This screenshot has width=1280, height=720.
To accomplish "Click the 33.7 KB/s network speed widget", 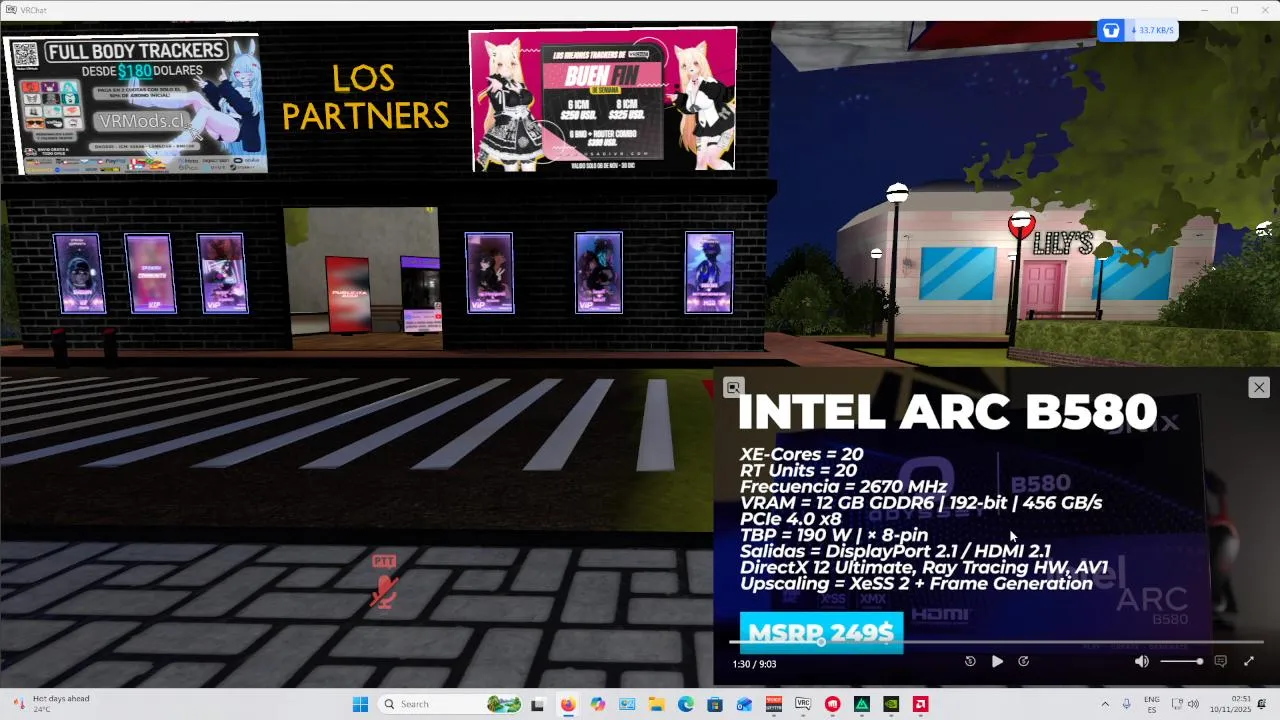I will (x=1138, y=30).
